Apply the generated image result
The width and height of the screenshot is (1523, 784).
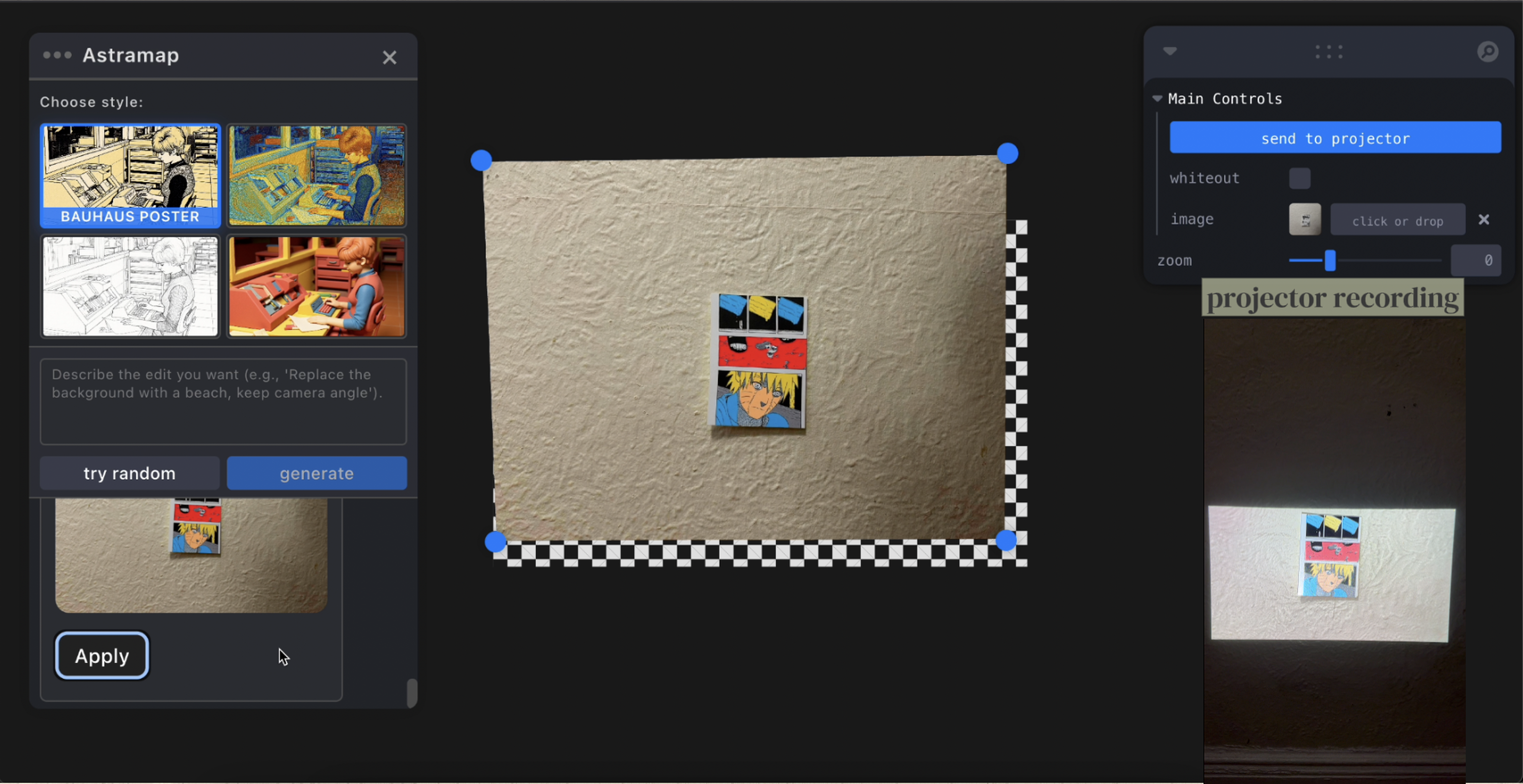[102, 656]
